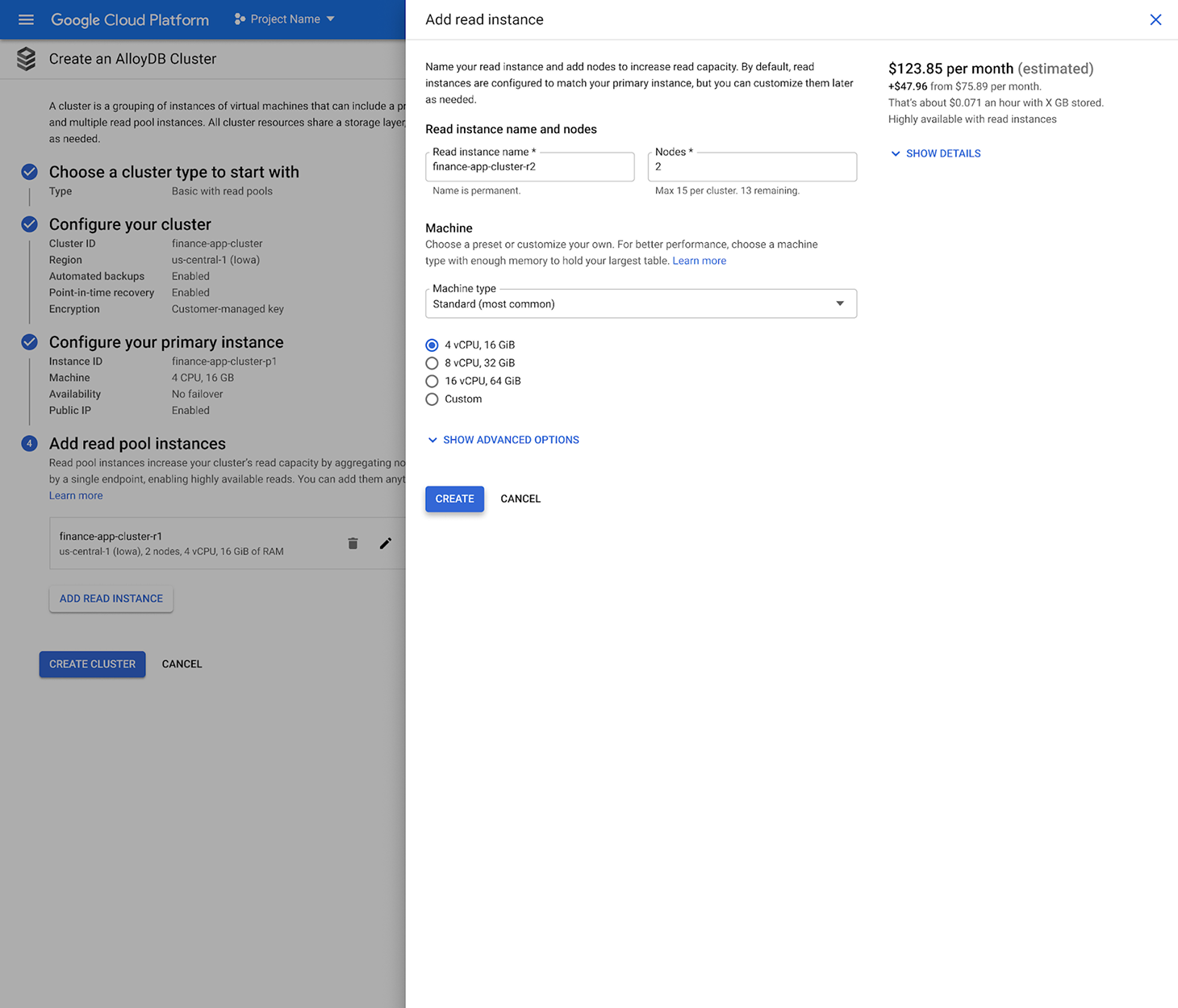
Task: Select the 16 vCPU, 64 GiB option
Action: [x=432, y=381]
